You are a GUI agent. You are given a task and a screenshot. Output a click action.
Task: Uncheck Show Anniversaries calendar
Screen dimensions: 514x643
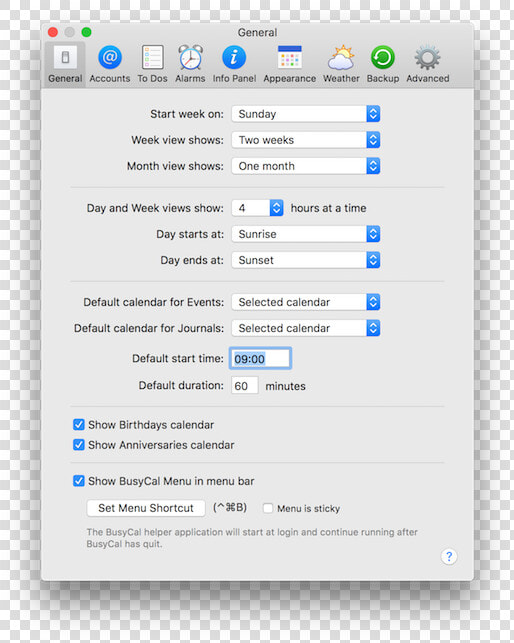[79, 445]
